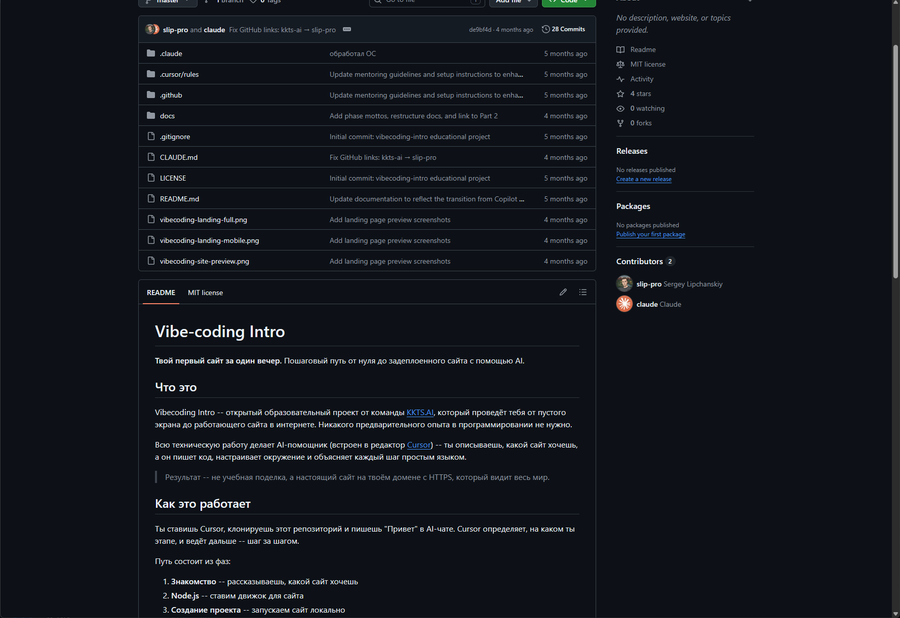Open the README outline list icon

click(583, 292)
